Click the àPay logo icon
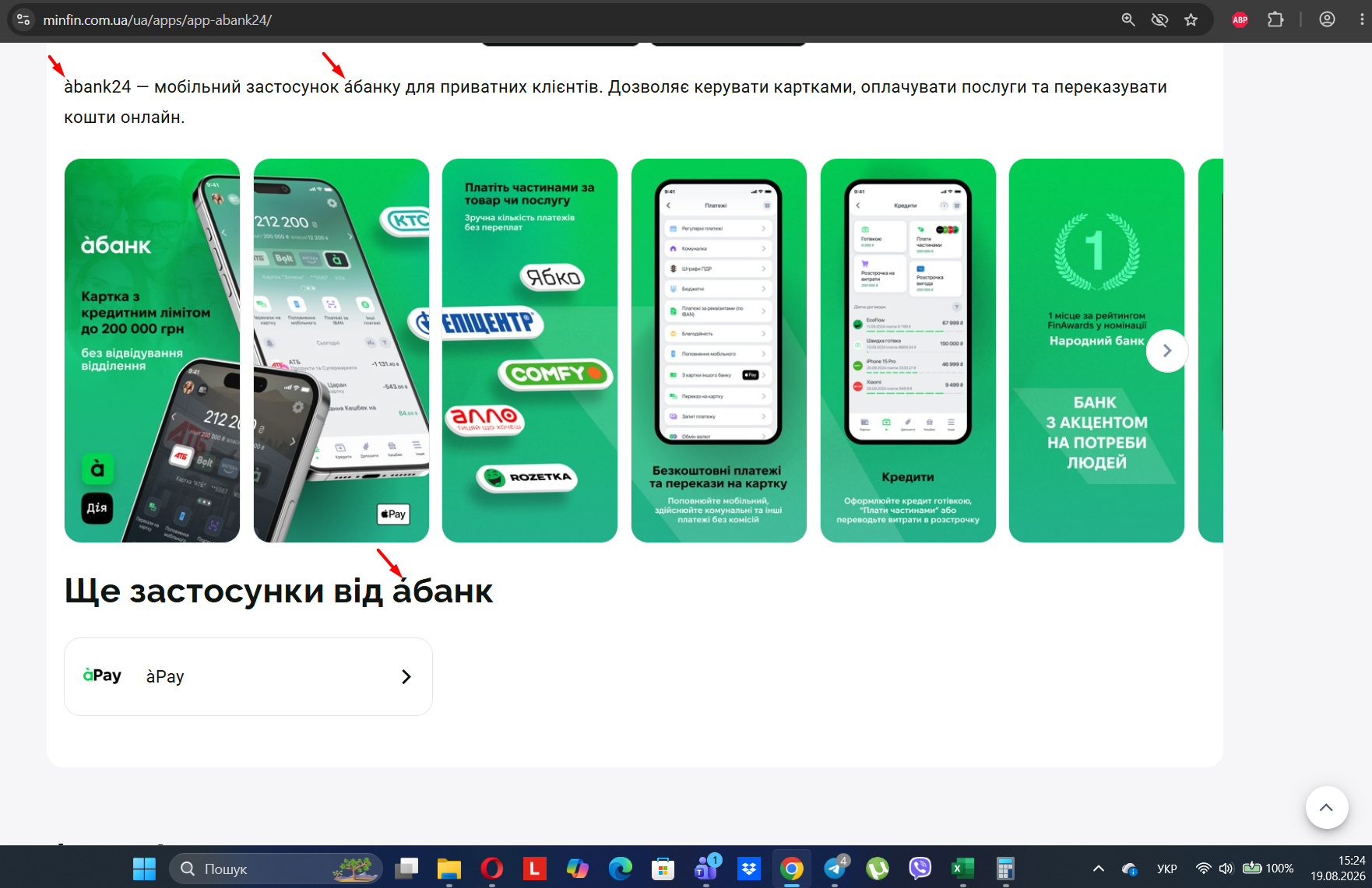 click(x=102, y=676)
